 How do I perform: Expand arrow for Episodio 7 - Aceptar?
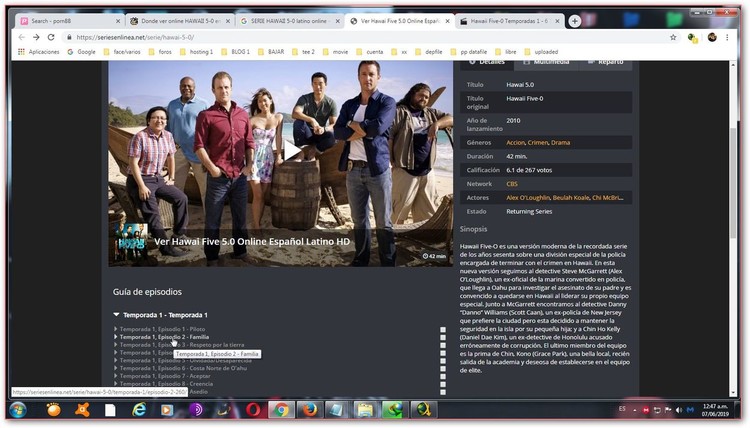point(116,376)
